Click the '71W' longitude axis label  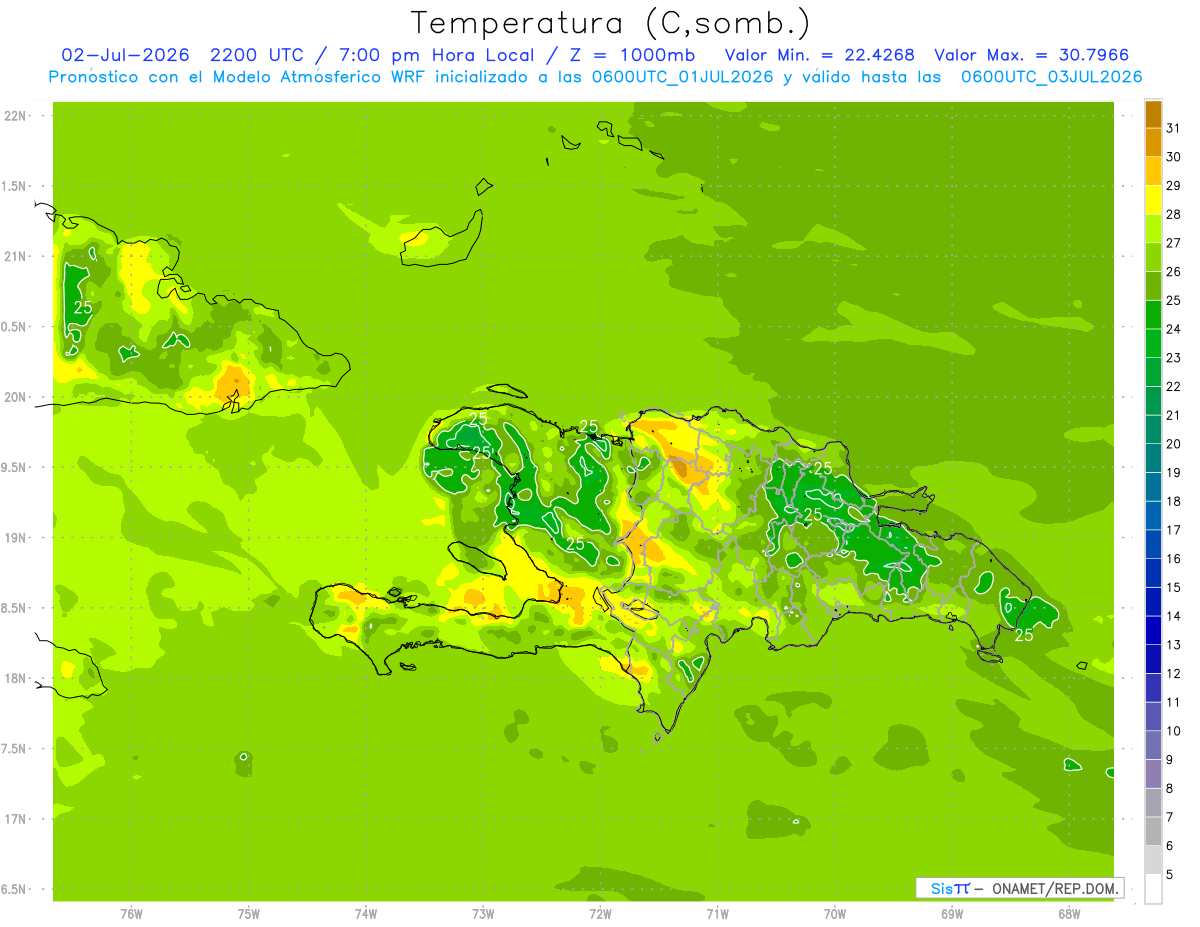pyautogui.click(x=717, y=913)
